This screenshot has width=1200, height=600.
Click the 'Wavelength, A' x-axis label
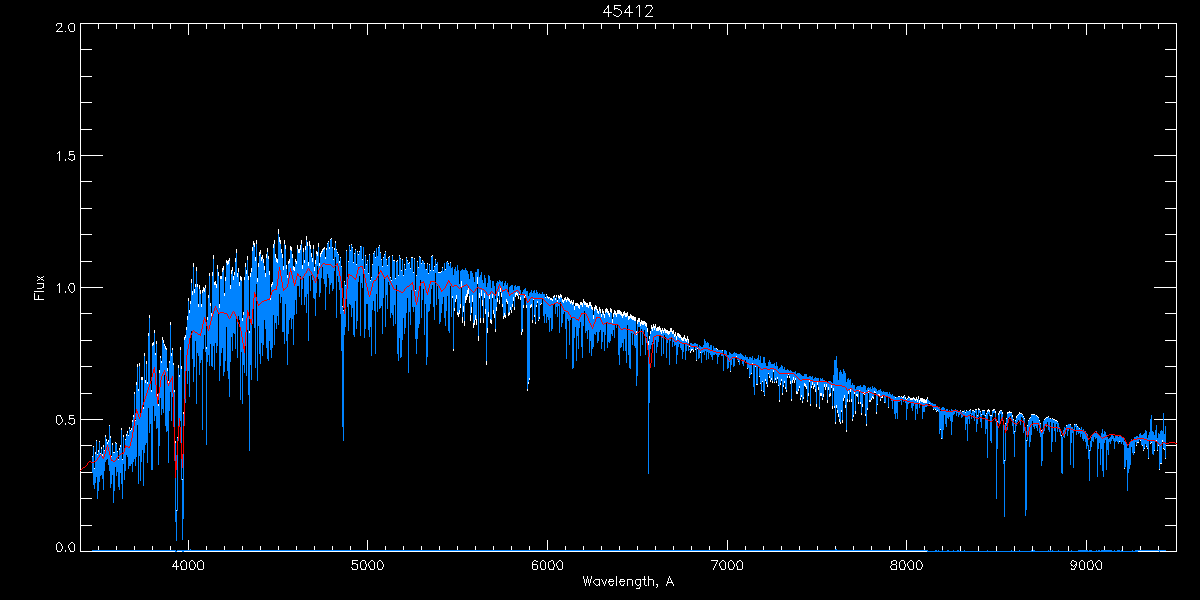tap(627, 581)
